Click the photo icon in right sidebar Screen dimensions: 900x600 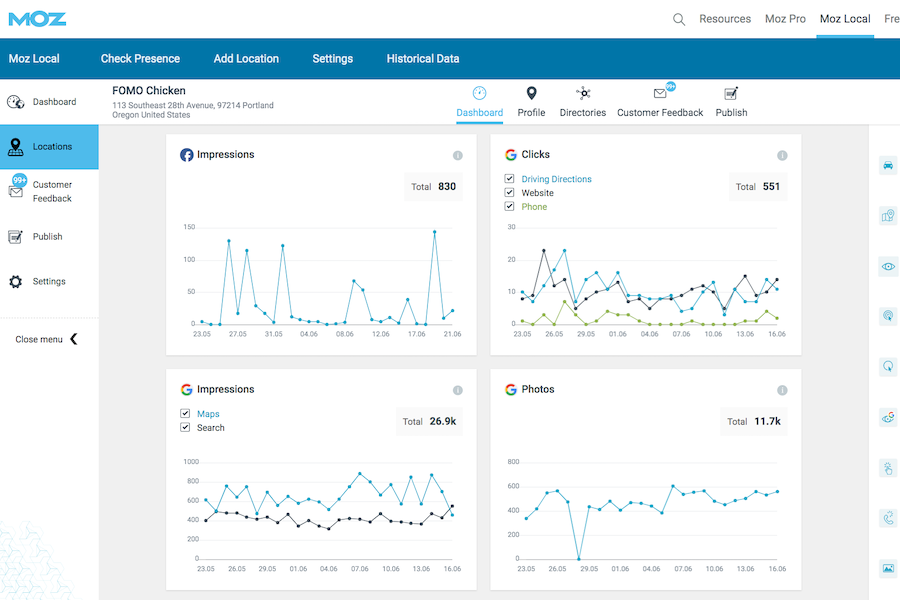pos(887,569)
